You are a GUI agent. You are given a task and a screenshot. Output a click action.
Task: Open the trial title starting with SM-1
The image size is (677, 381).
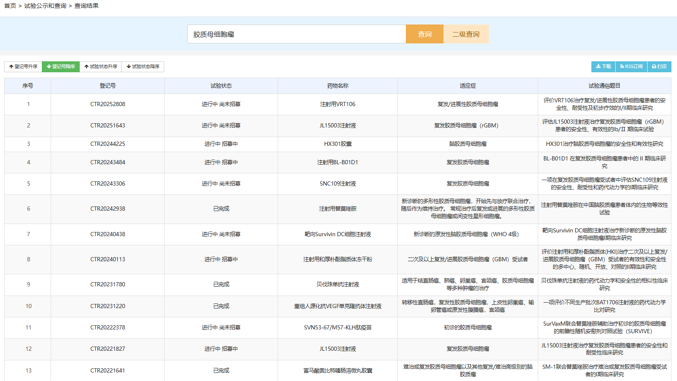pos(604,371)
